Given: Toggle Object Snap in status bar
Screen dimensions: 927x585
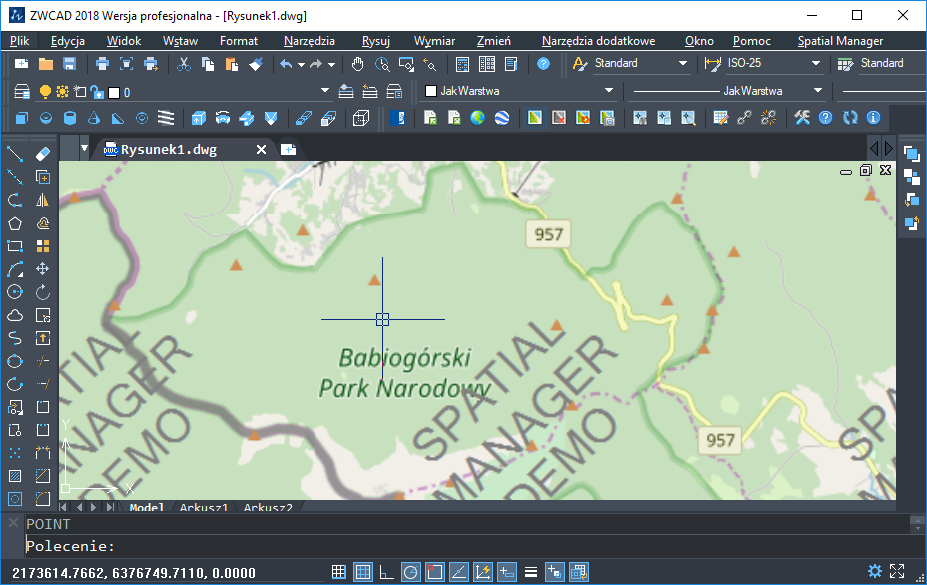Looking at the screenshot, I should [x=435, y=572].
